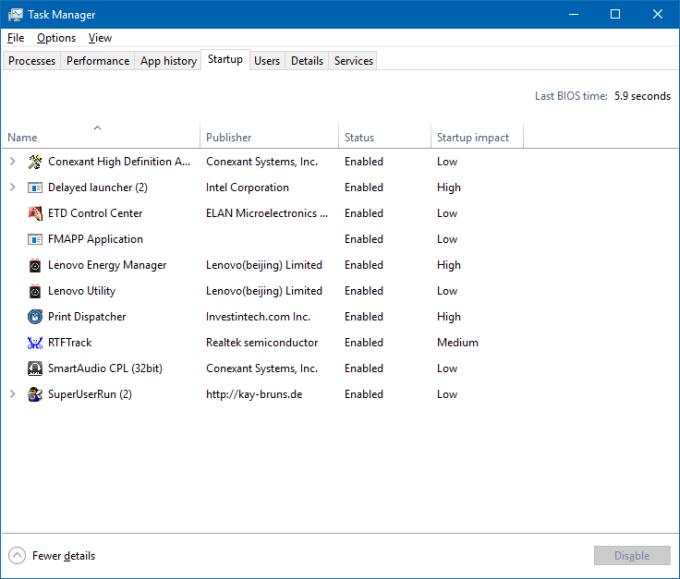Click the SmartAudio CPL headphone icon
This screenshot has height=579, width=680.
tap(35, 369)
